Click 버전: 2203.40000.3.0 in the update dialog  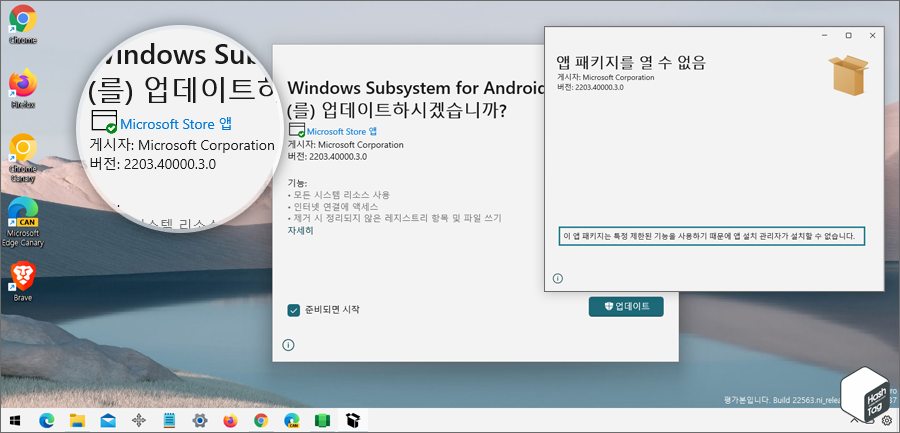tap(327, 156)
